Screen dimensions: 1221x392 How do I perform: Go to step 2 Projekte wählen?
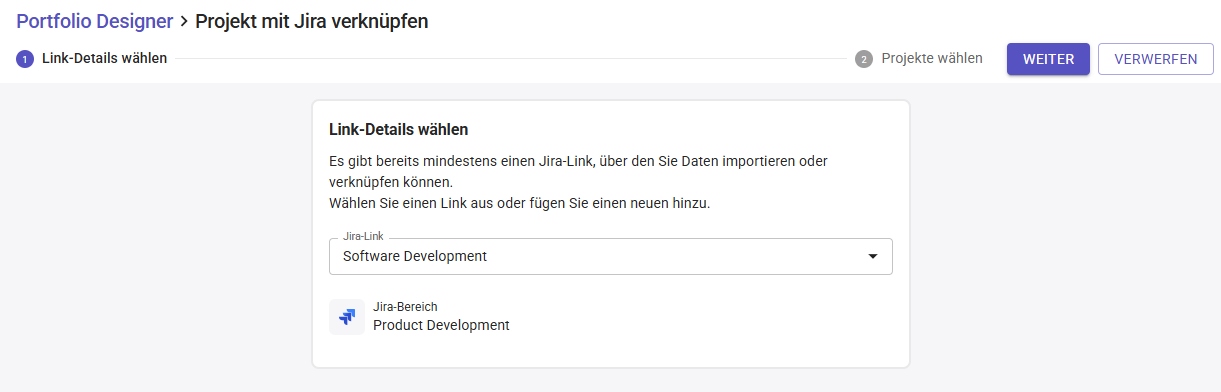click(x=919, y=58)
